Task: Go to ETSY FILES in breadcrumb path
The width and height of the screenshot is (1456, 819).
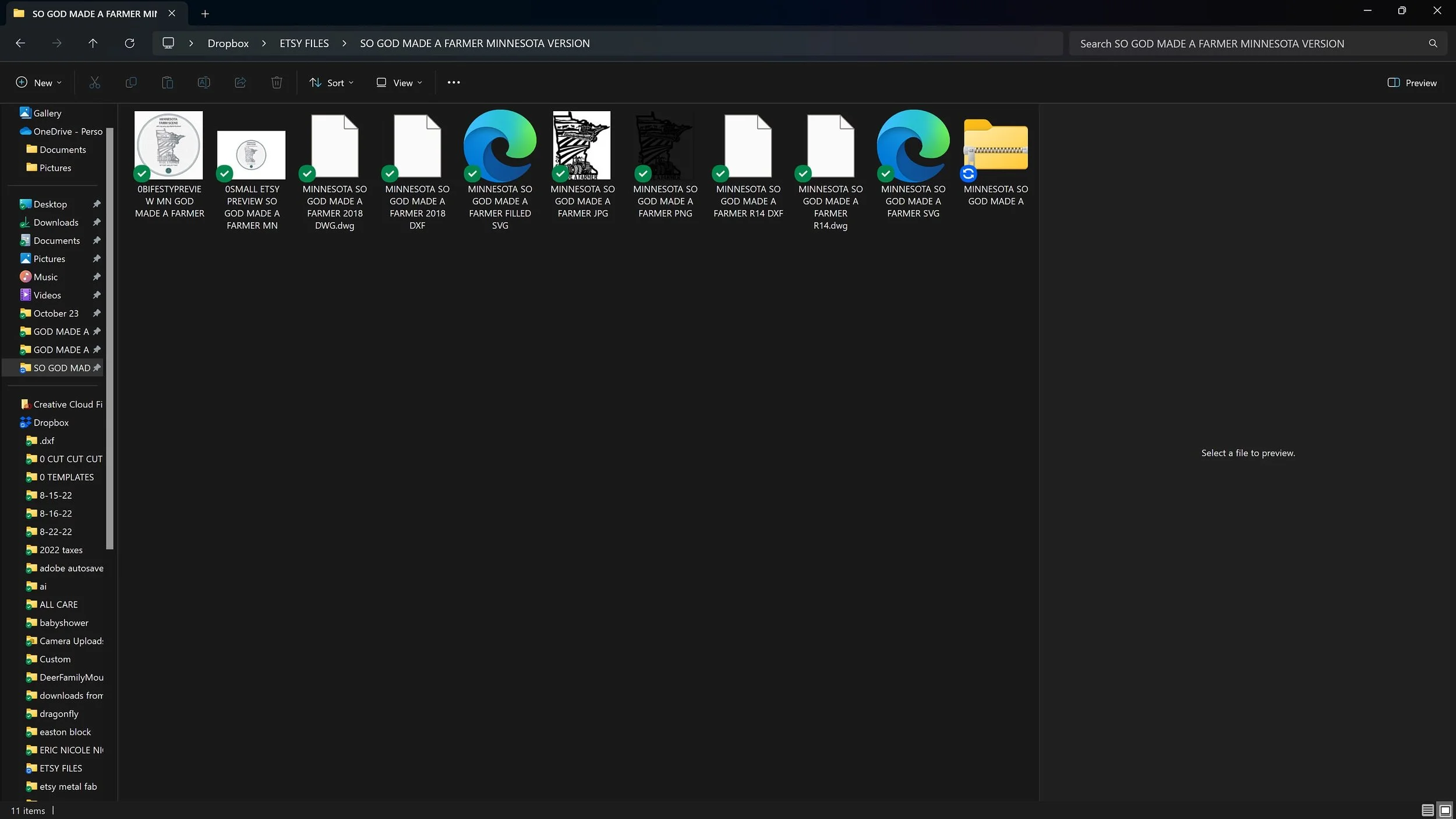Action: click(x=304, y=44)
